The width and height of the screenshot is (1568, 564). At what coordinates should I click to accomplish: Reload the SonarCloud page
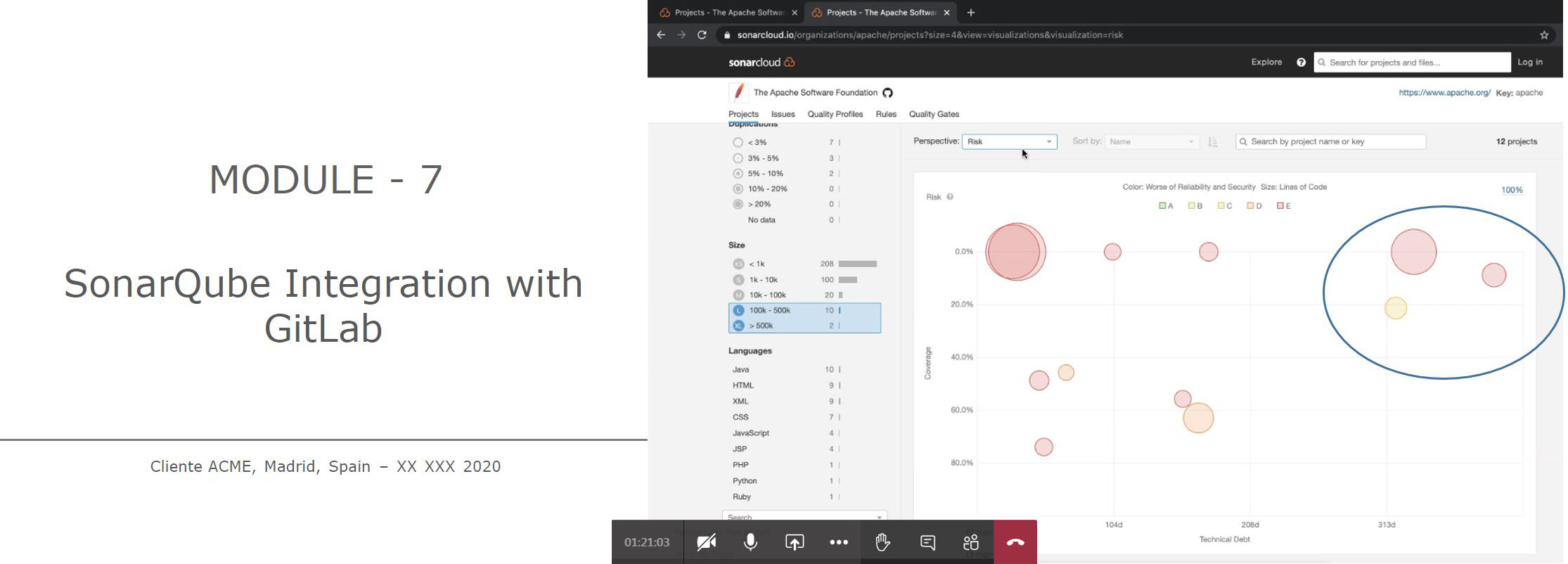coord(702,34)
